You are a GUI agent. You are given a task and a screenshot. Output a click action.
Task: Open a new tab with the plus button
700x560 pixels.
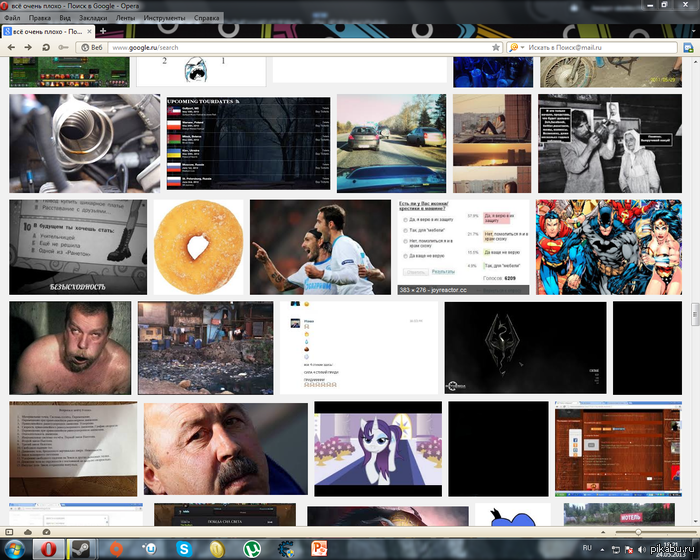coord(103,31)
